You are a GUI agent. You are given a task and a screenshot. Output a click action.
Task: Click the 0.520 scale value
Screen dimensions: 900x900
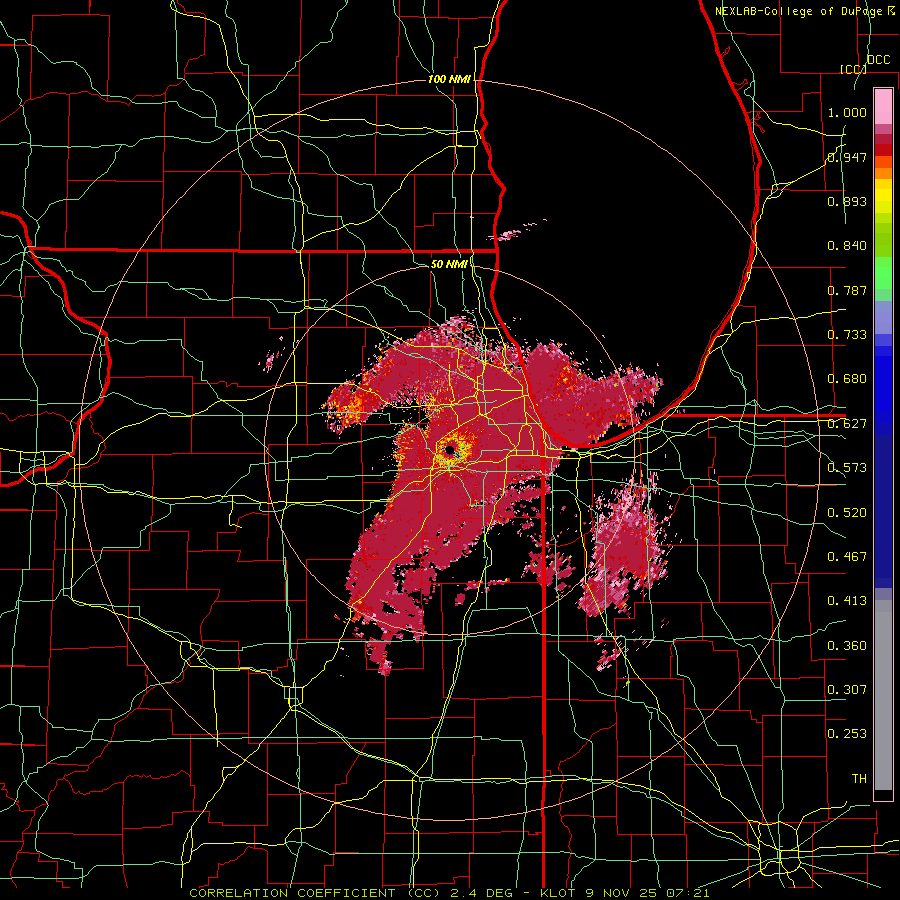click(847, 513)
